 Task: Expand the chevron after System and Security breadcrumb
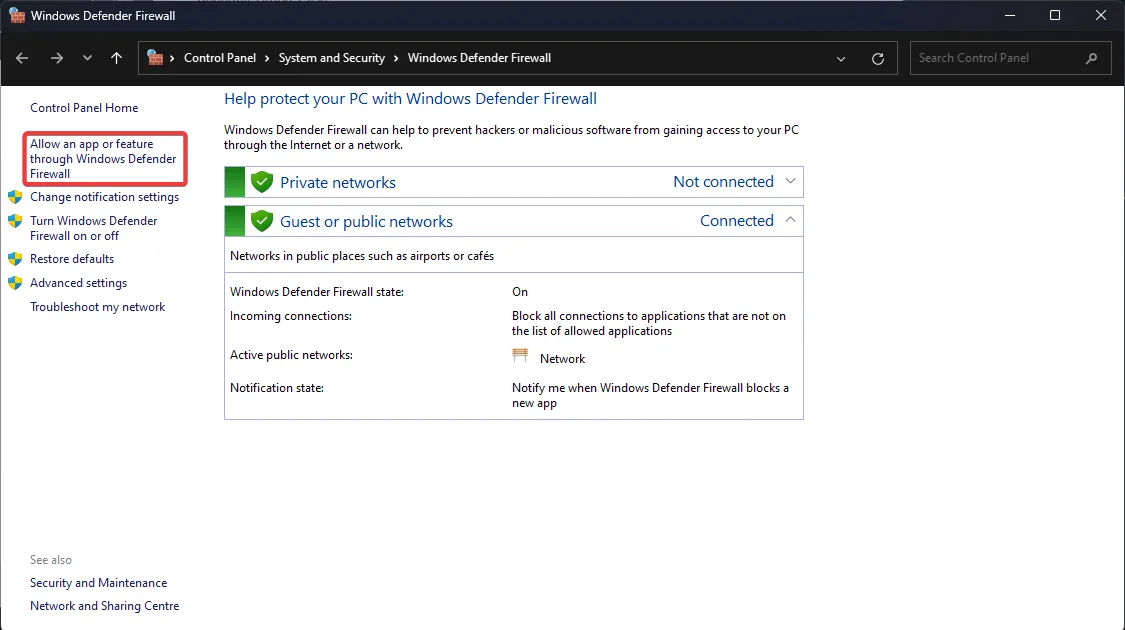click(396, 58)
